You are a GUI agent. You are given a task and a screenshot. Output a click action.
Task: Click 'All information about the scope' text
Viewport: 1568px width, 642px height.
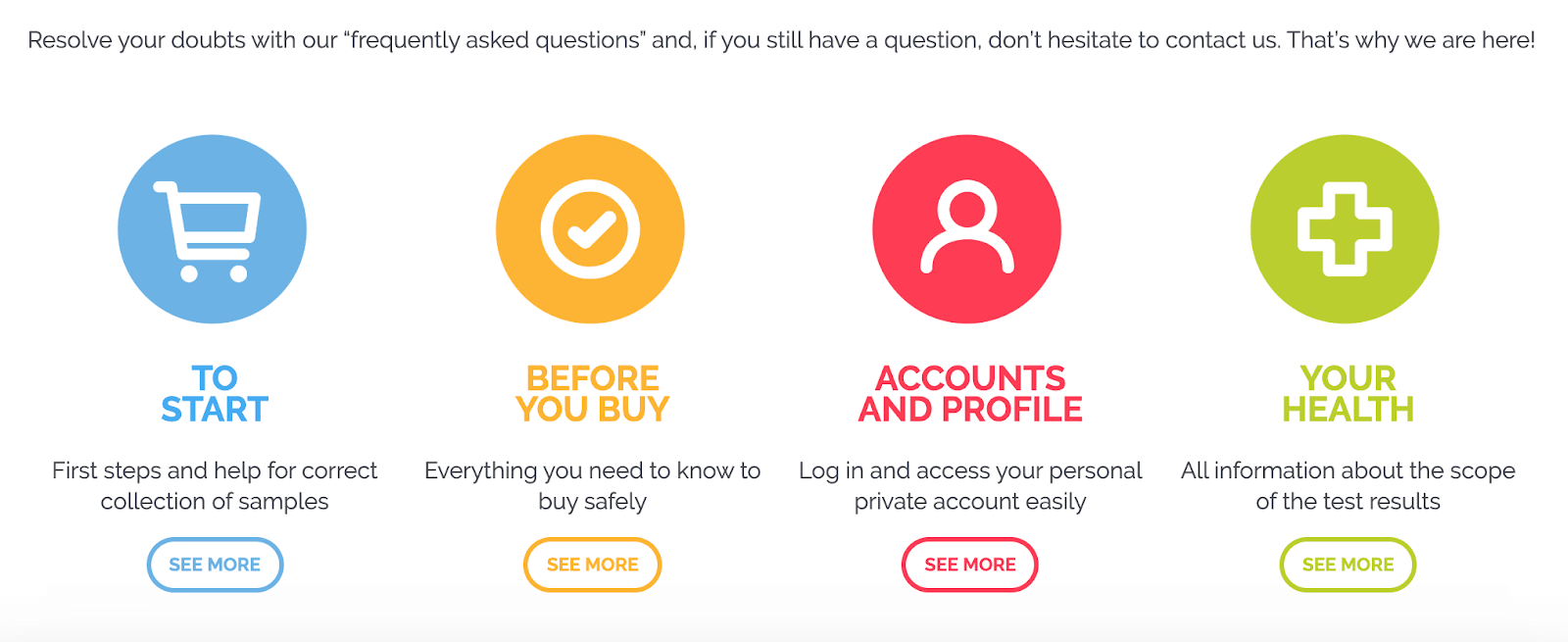1347,486
